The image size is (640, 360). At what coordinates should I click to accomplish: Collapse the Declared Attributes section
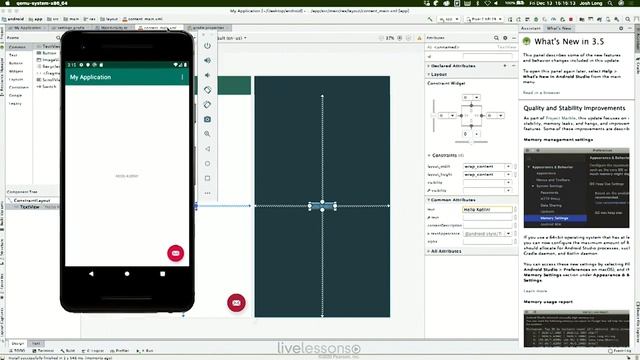pos(429,66)
